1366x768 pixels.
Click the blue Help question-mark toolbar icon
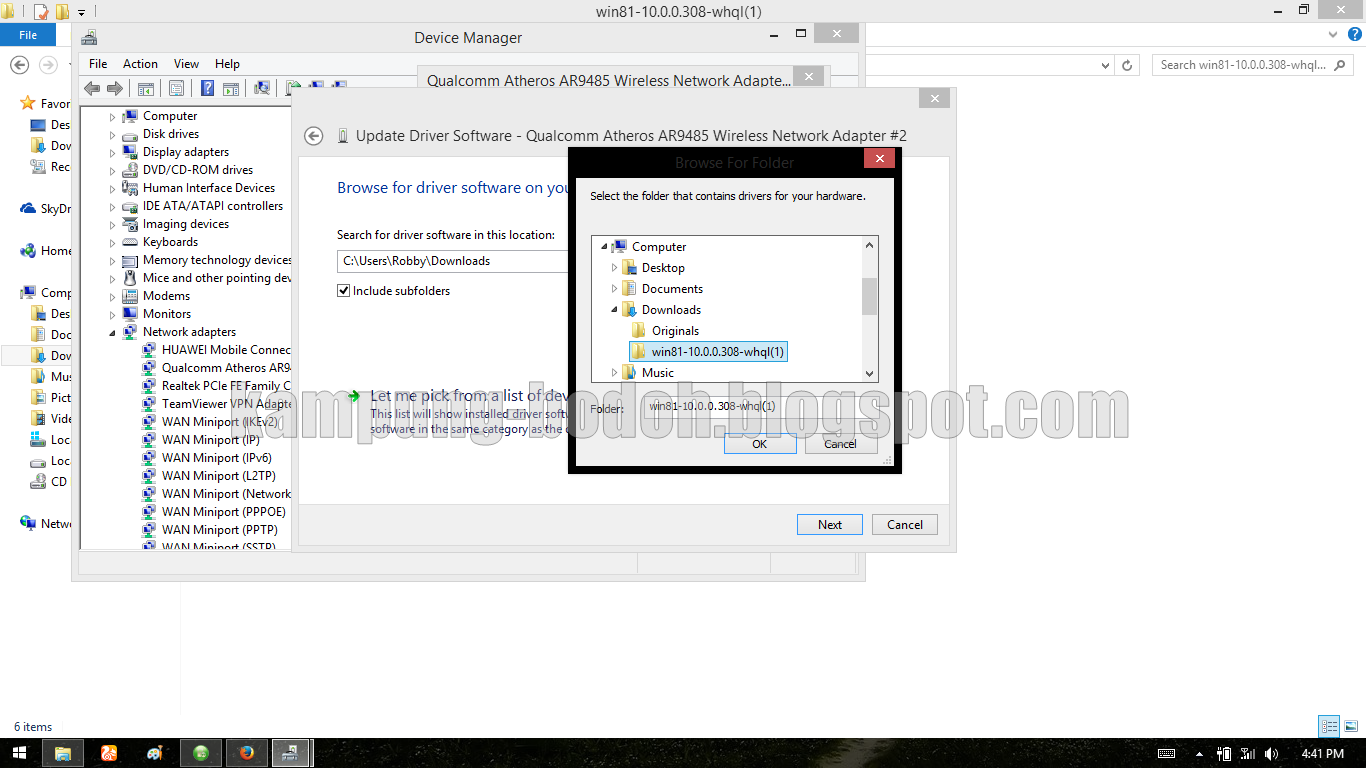coord(207,88)
